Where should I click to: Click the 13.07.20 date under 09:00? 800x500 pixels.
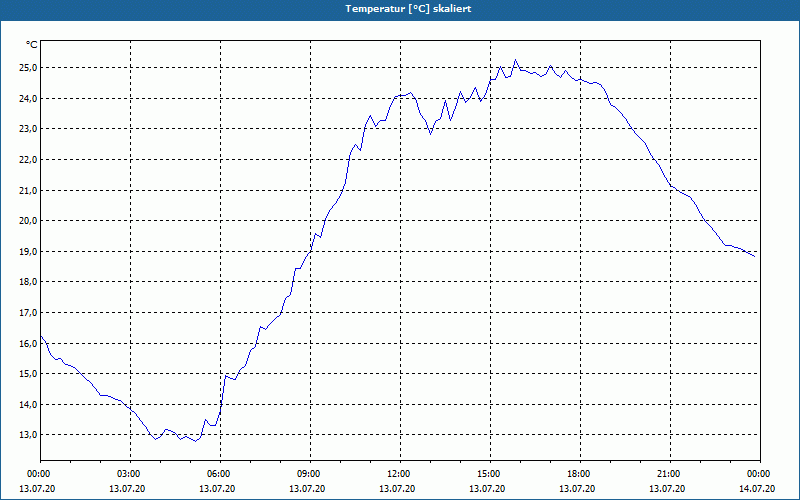click(x=307, y=489)
